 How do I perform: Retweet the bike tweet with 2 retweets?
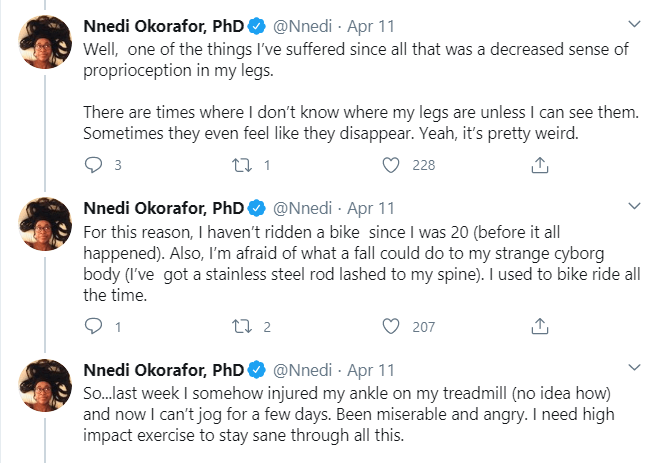coord(242,326)
